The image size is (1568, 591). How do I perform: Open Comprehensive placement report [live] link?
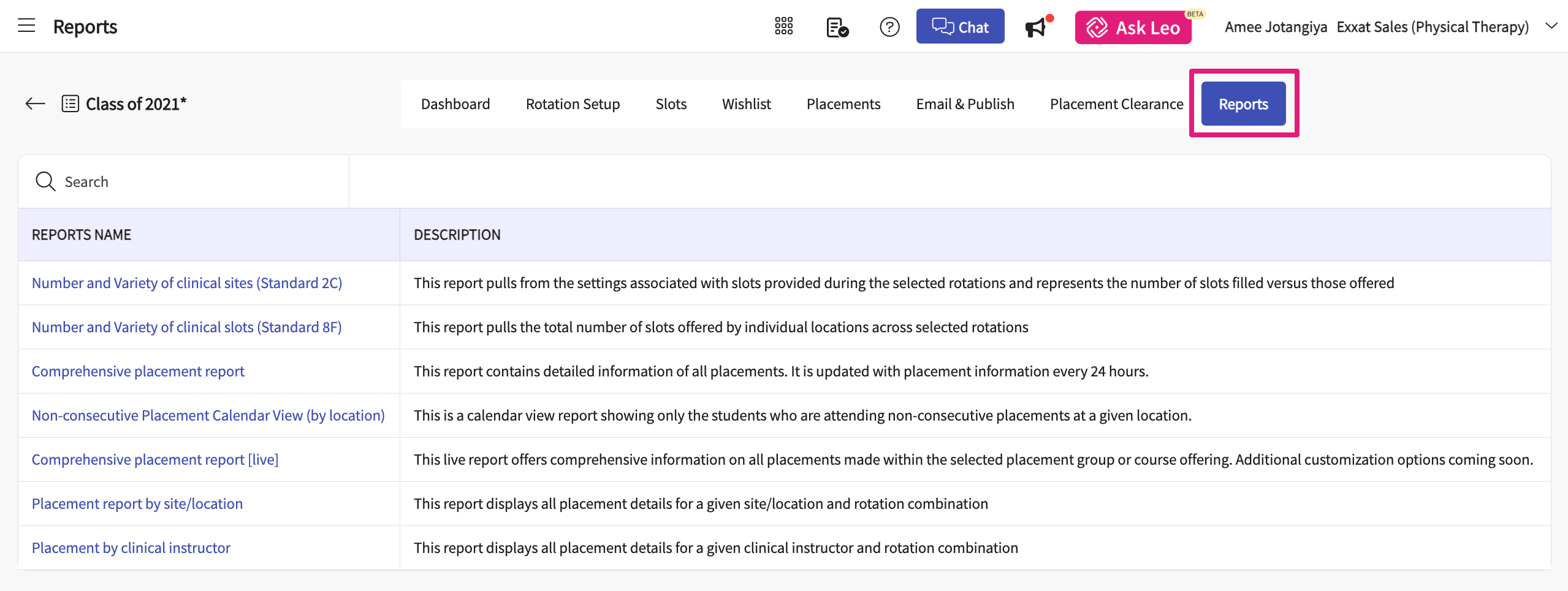(155, 459)
